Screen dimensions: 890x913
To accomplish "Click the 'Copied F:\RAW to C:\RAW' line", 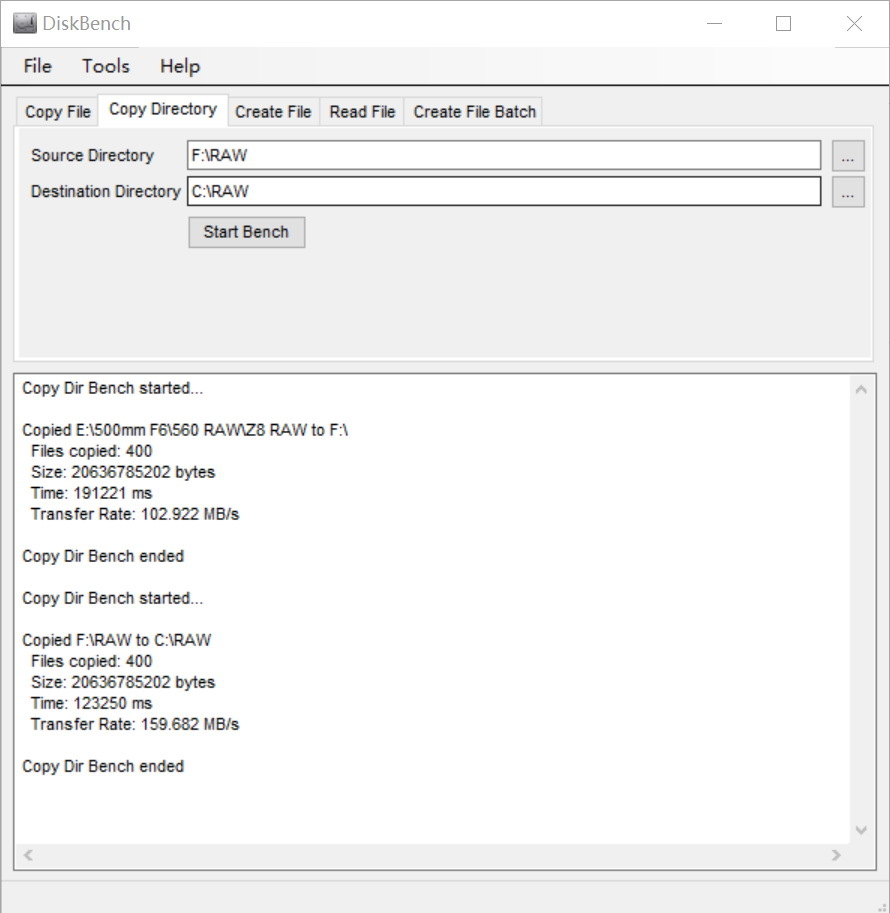I will pyautogui.click(x=116, y=640).
